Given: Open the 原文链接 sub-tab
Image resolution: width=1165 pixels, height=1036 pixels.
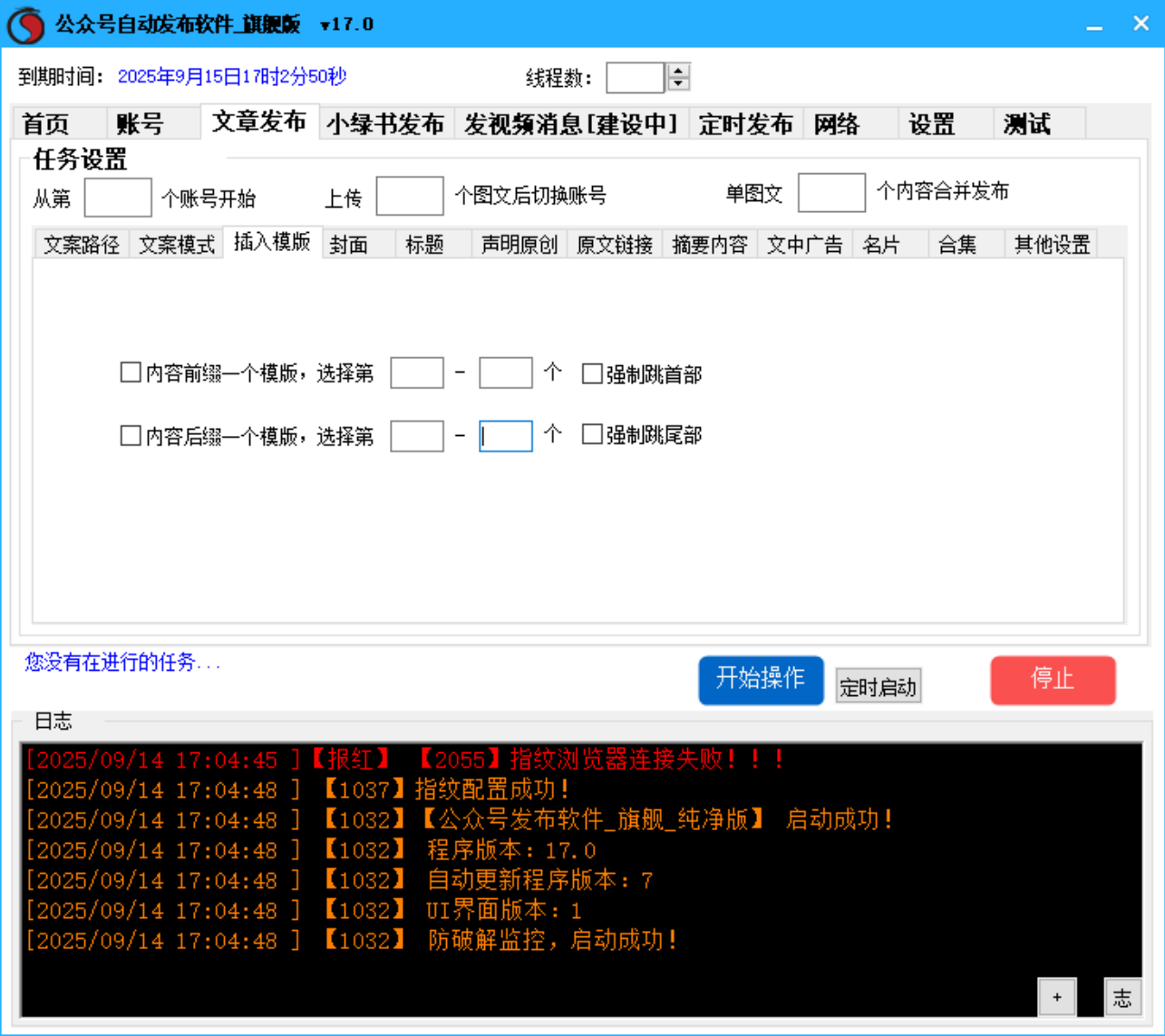Looking at the screenshot, I should (x=615, y=245).
